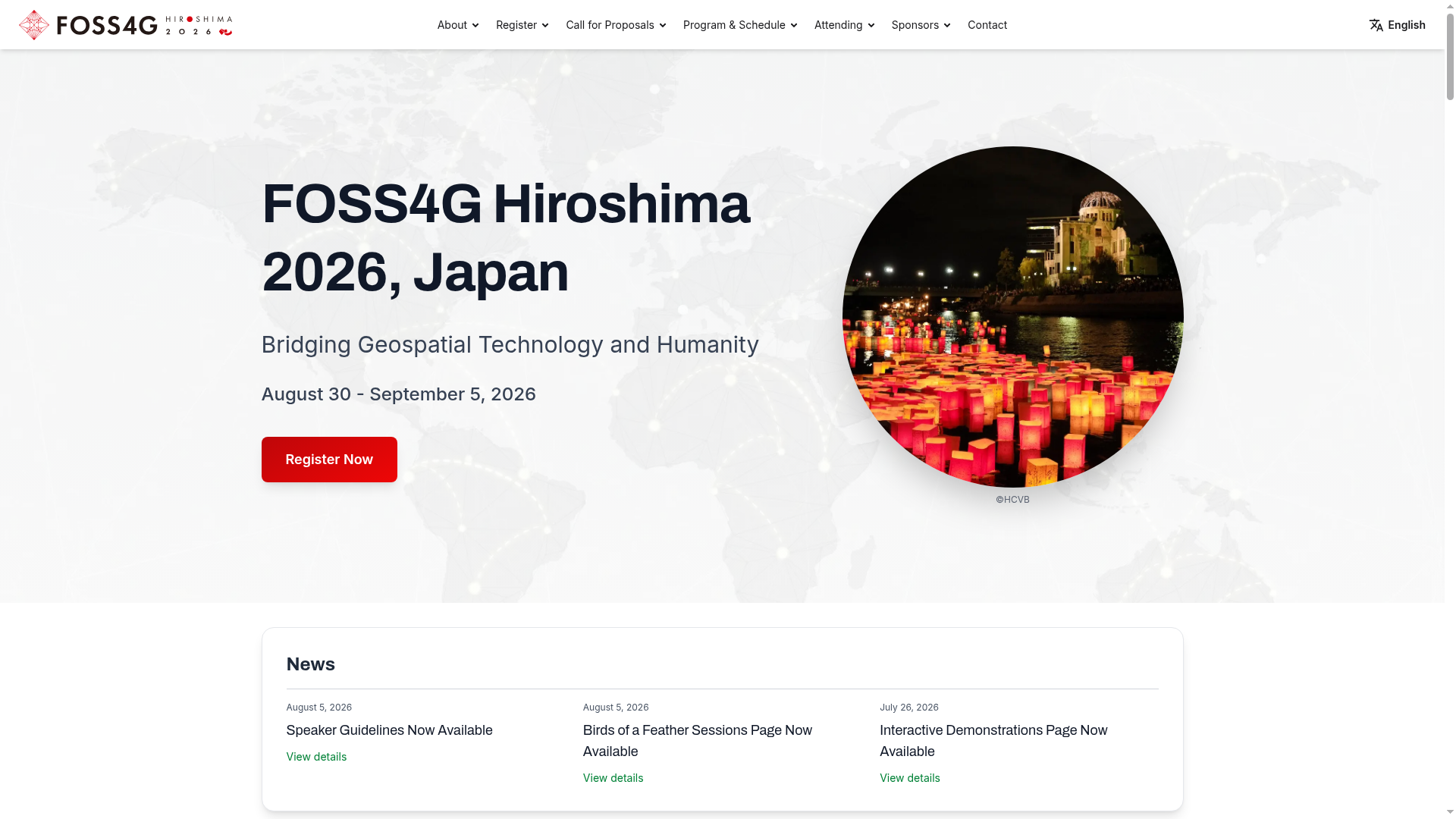This screenshot has width=1456, height=819.
Task: Open Birds of a Feather Sessions headline
Action: pyautogui.click(x=698, y=741)
